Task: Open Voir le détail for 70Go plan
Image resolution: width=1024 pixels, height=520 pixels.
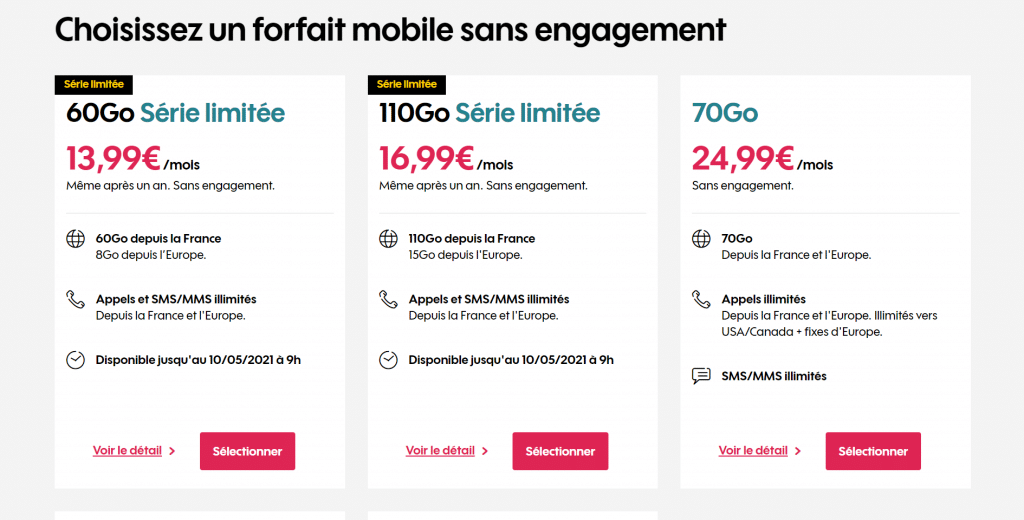Action: (753, 451)
